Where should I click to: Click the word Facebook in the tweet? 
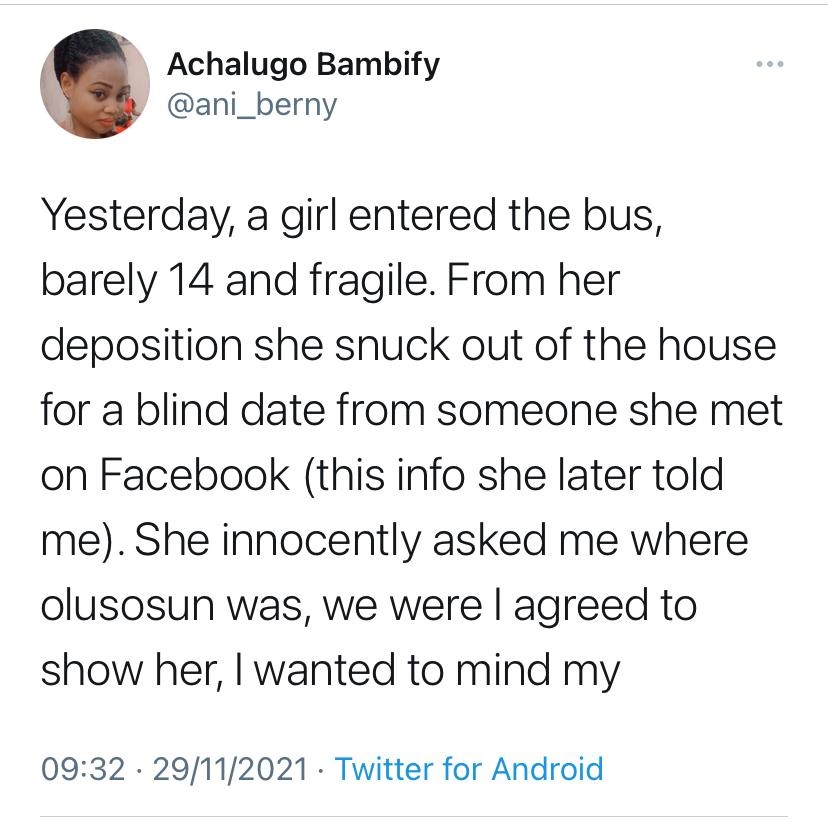click(195, 475)
